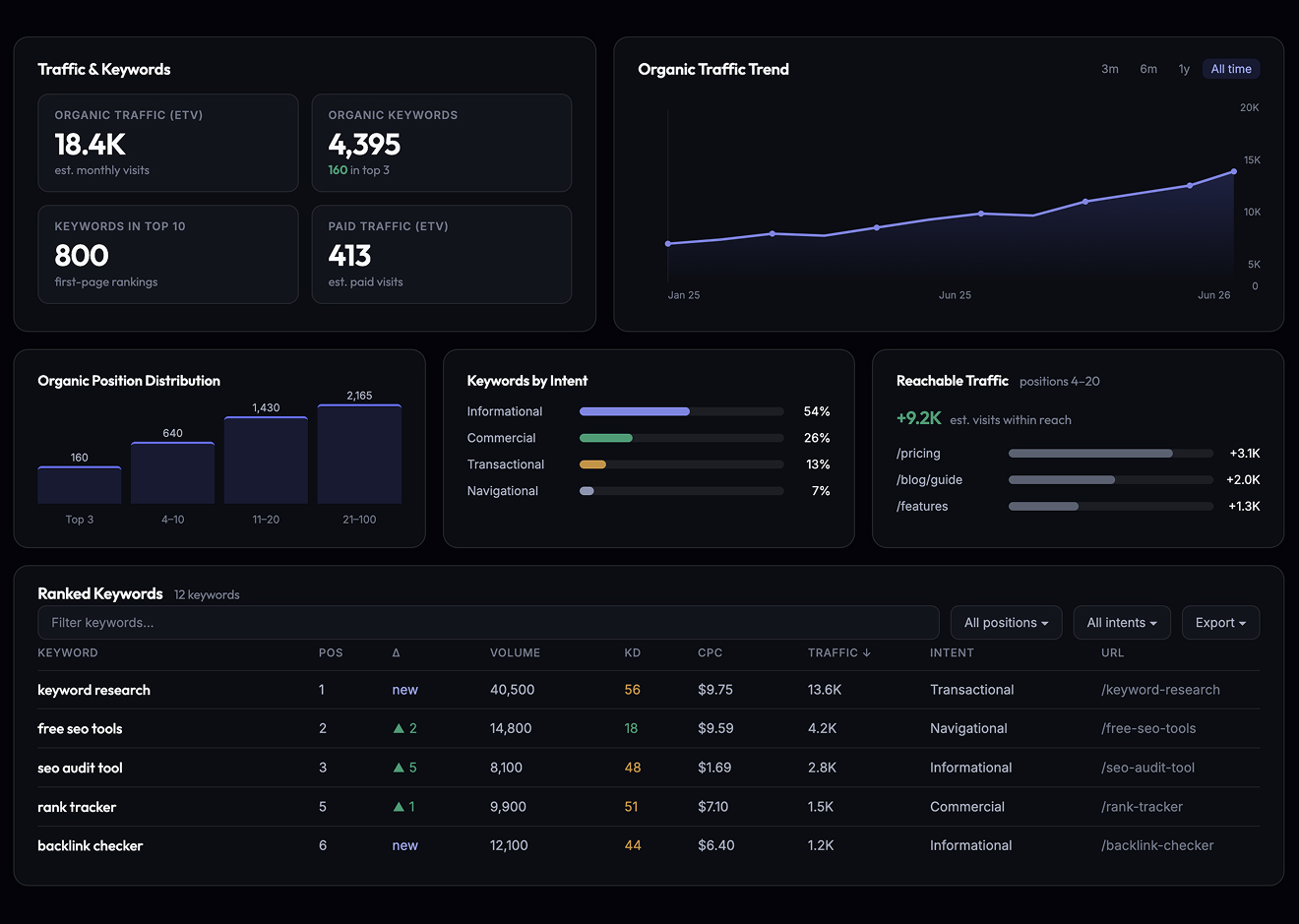
Task: Select the 1y time range tab
Action: [x=1184, y=69]
